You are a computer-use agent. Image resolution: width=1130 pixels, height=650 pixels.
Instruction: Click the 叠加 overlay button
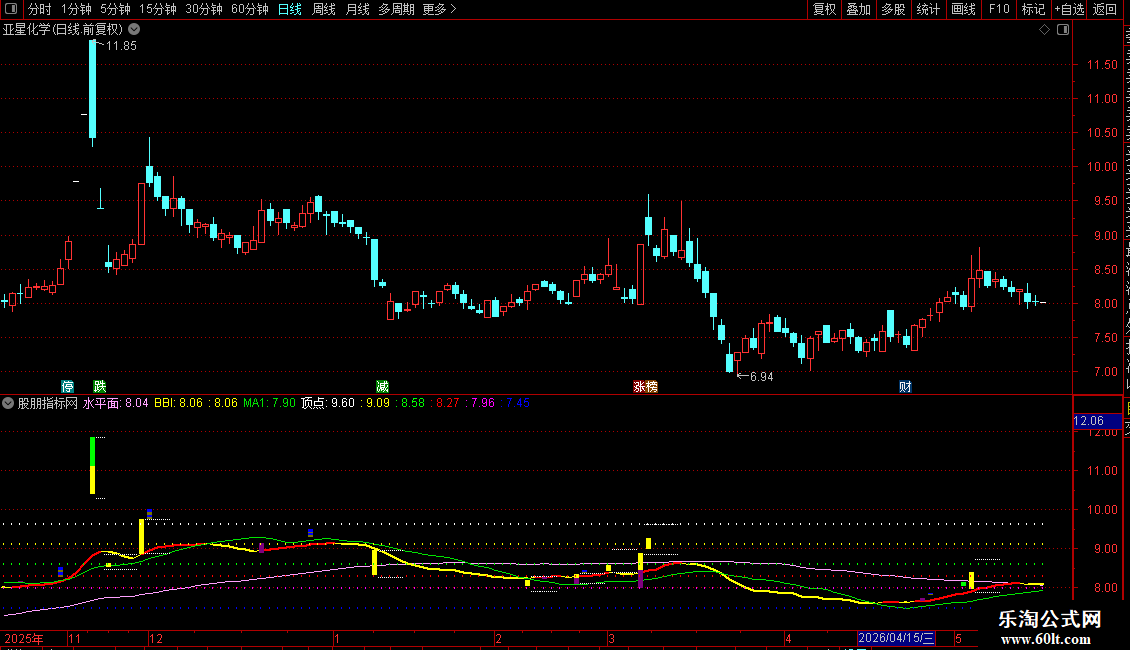point(858,9)
